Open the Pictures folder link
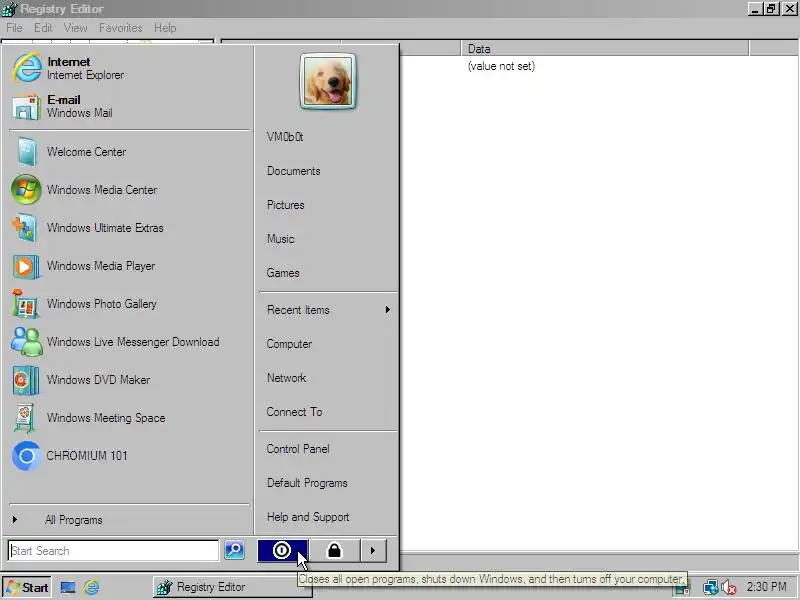800x600 pixels. tap(286, 205)
